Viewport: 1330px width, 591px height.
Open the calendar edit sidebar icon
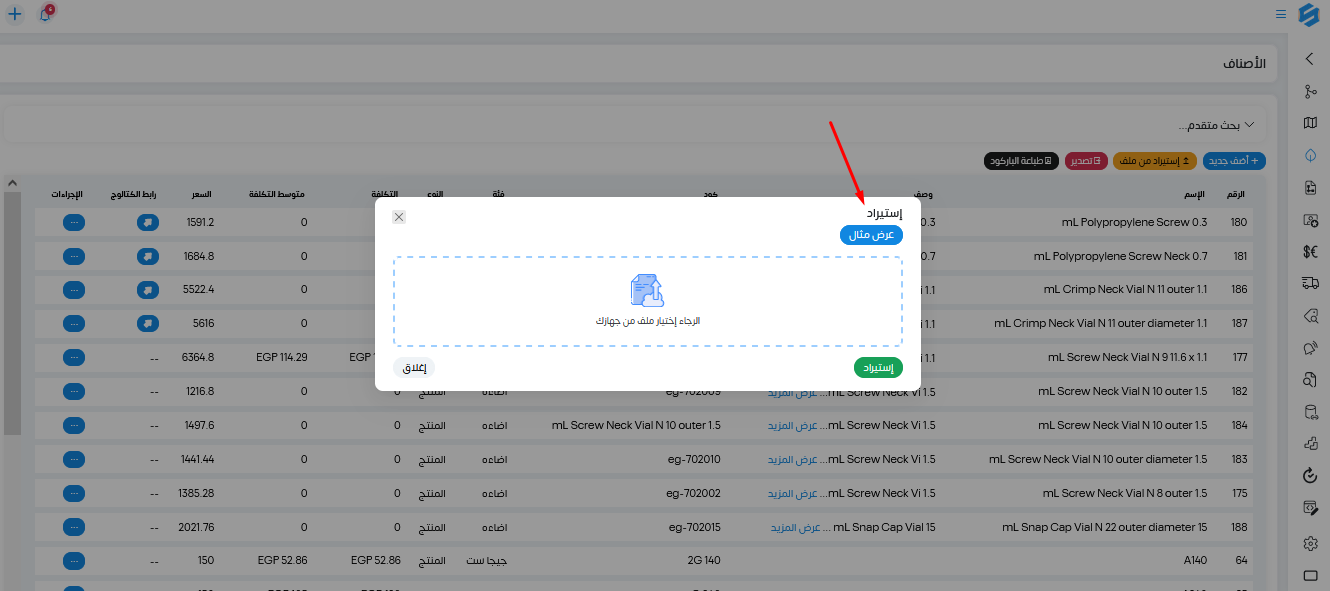[x=1310, y=507]
